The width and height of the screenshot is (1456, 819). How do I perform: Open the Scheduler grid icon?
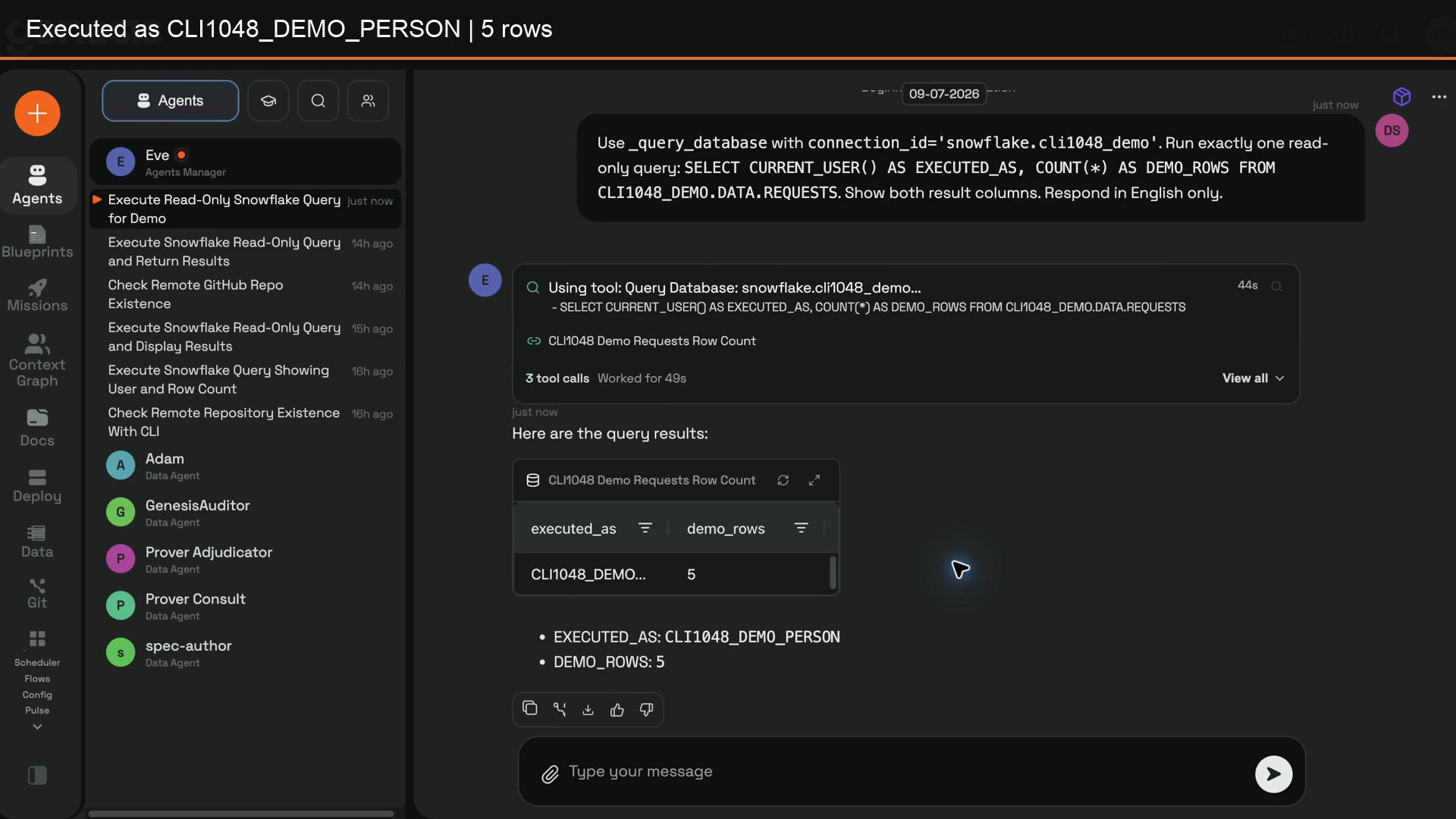point(37,639)
